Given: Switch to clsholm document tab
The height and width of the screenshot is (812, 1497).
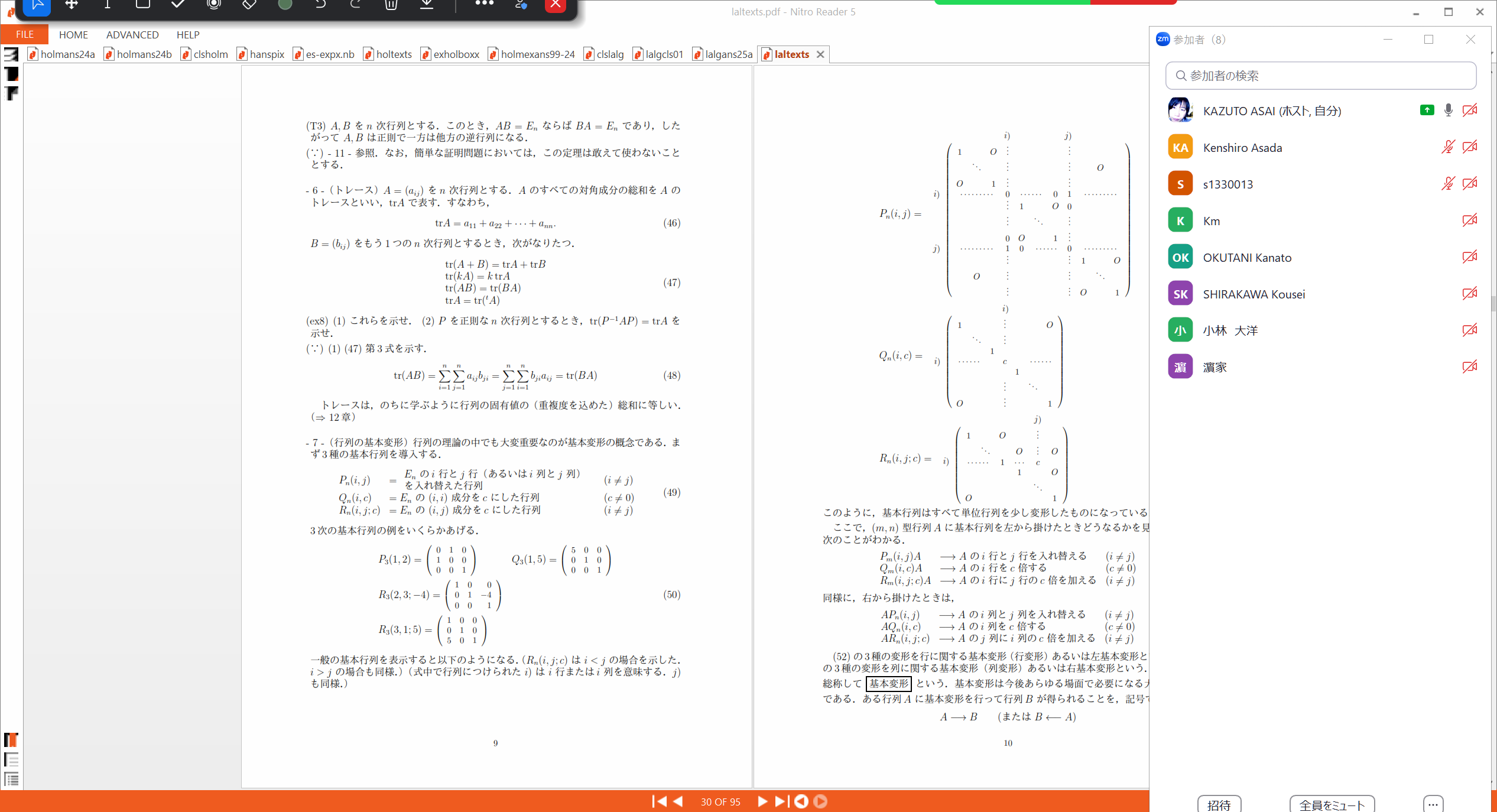Looking at the screenshot, I should pos(204,54).
